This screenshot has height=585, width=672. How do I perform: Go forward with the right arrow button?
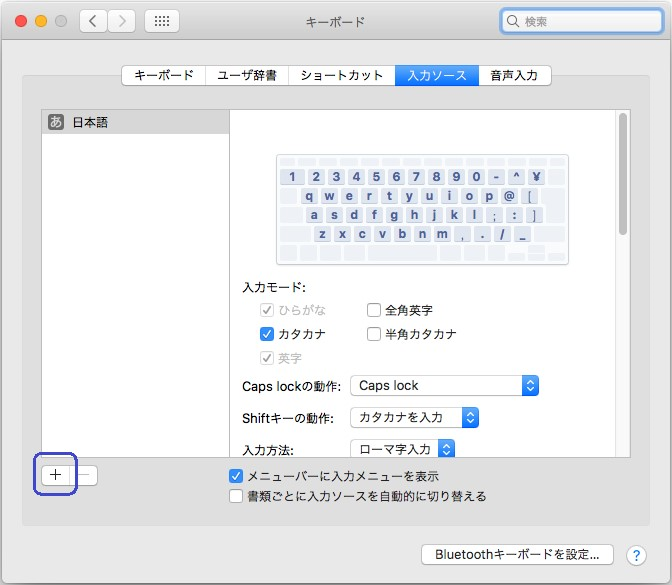click(121, 21)
